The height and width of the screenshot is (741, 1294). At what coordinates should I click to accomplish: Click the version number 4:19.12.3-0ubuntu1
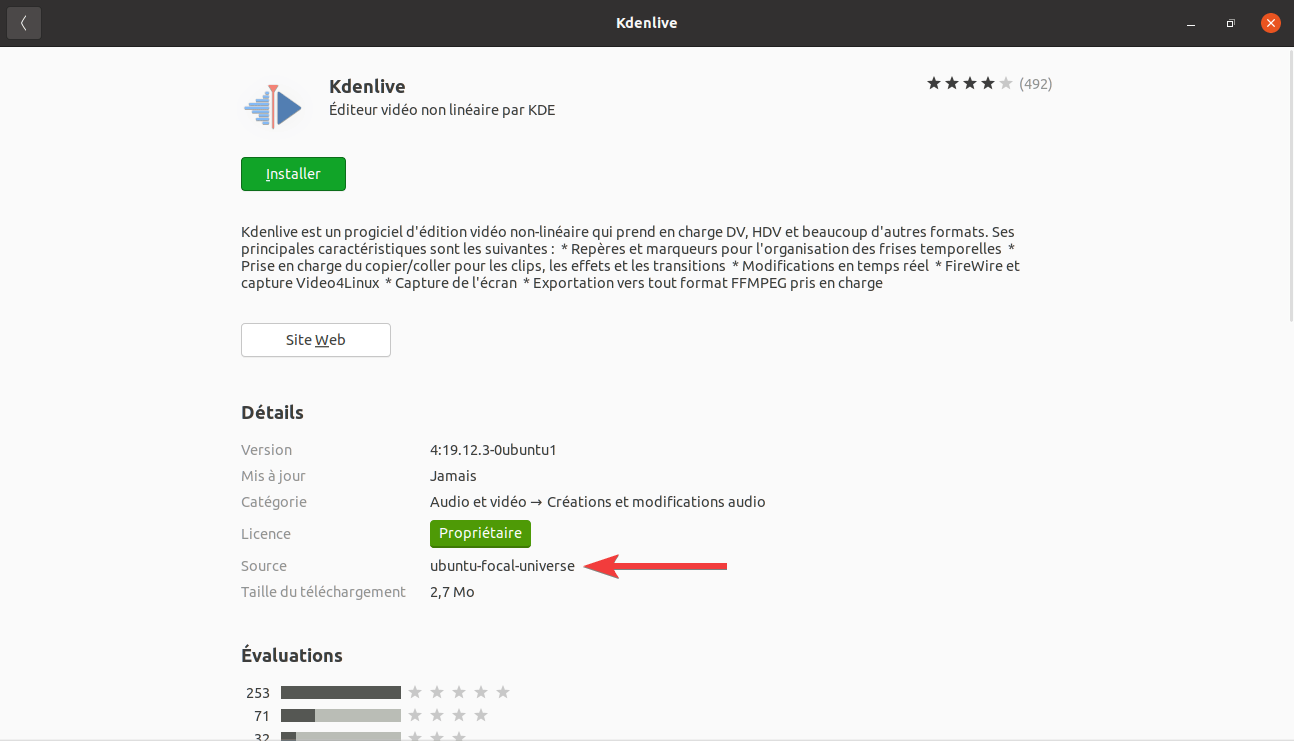(493, 450)
